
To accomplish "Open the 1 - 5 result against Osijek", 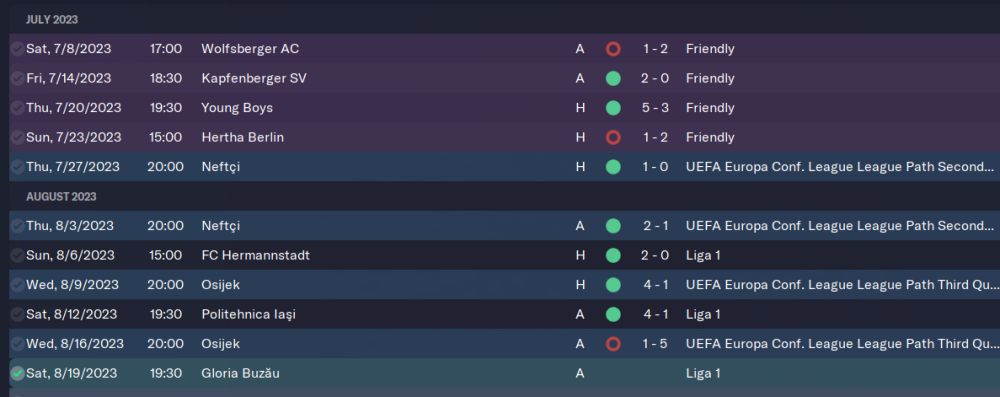I will pos(656,344).
